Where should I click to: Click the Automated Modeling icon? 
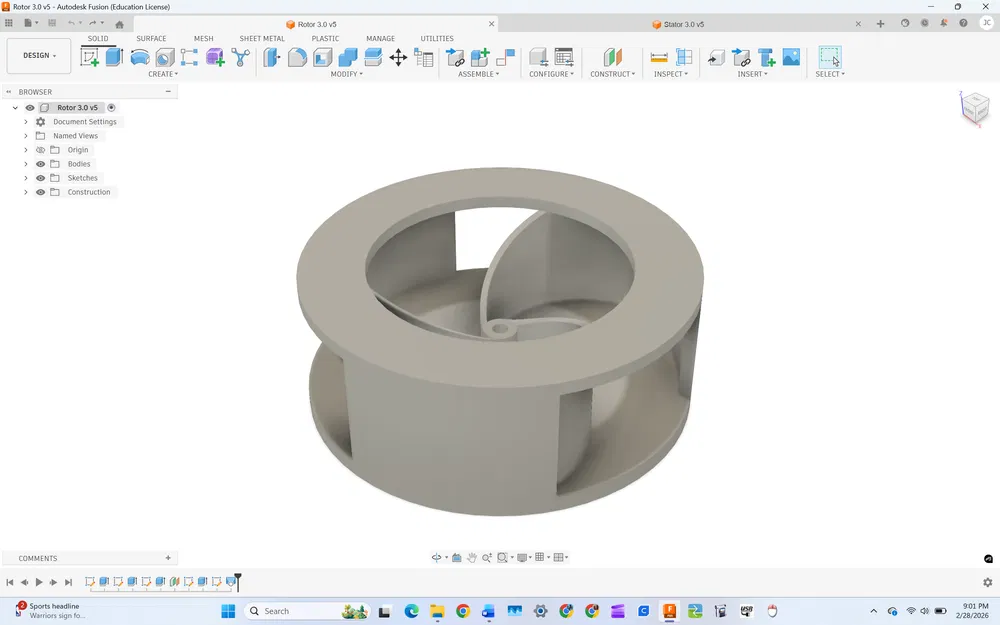240,57
